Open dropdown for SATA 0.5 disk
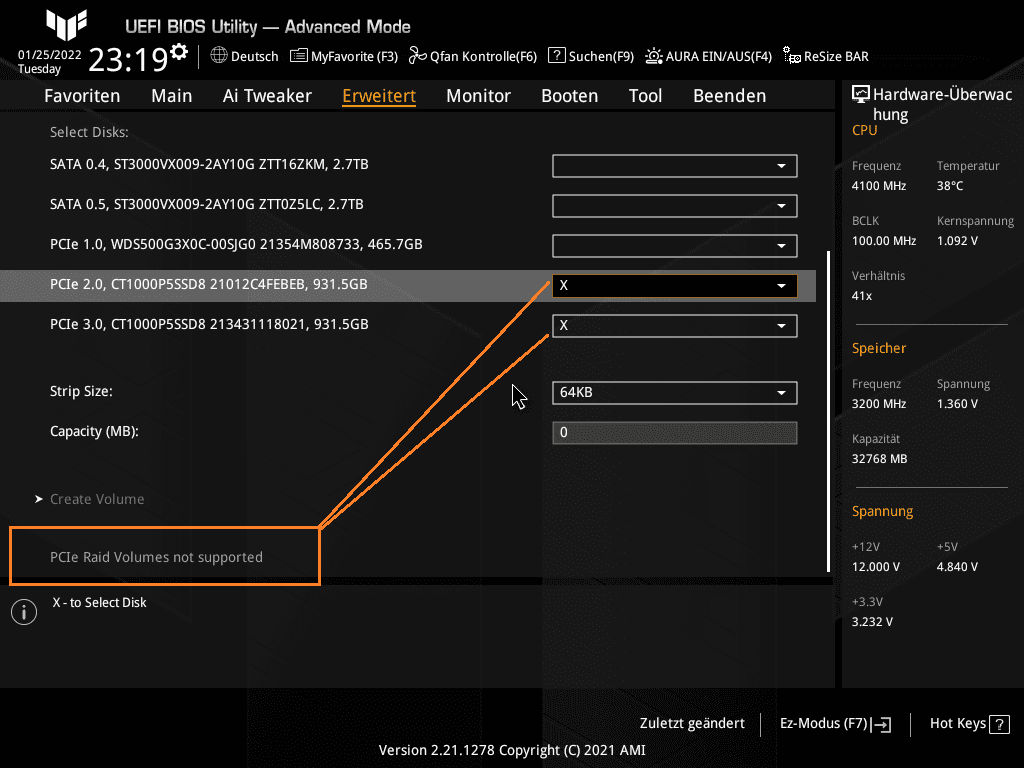Viewport: 1024px width, 768px height. pyautogui.click(x=675, y=206)
